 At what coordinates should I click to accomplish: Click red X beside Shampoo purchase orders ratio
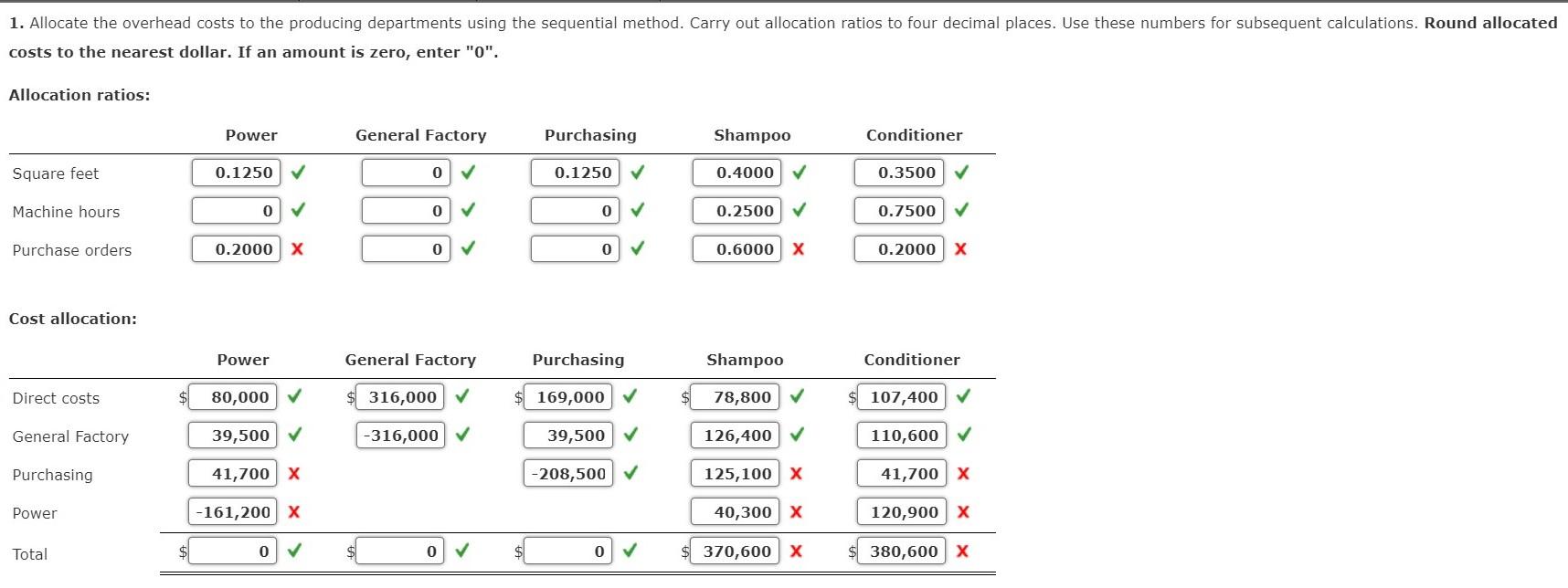(x=795, y=248)
